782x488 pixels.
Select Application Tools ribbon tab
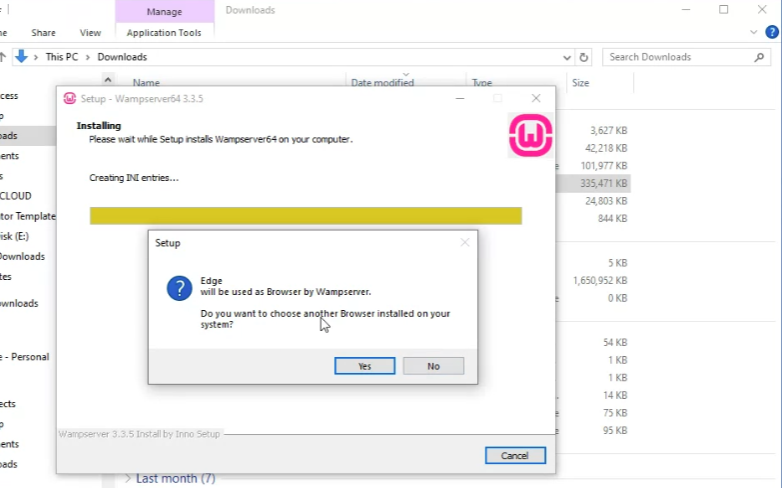[x=164, y=33]
